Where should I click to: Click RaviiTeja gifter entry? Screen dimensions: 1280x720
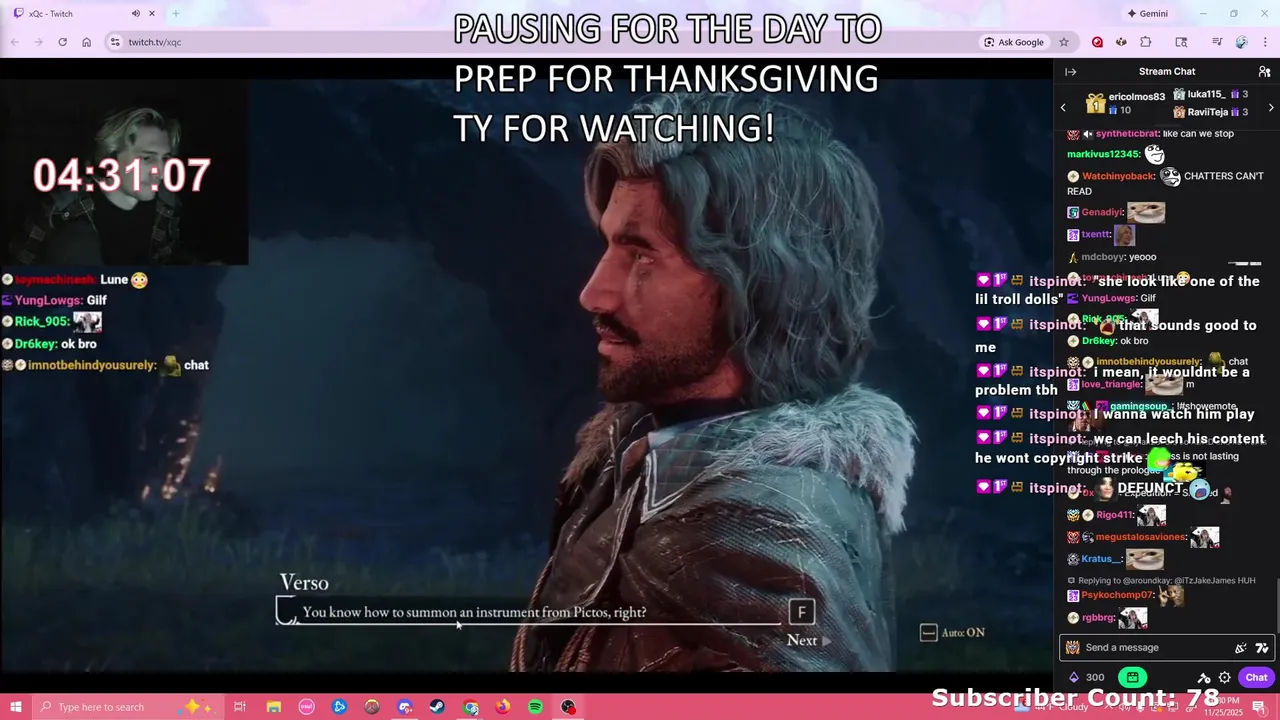point(1212,112)
